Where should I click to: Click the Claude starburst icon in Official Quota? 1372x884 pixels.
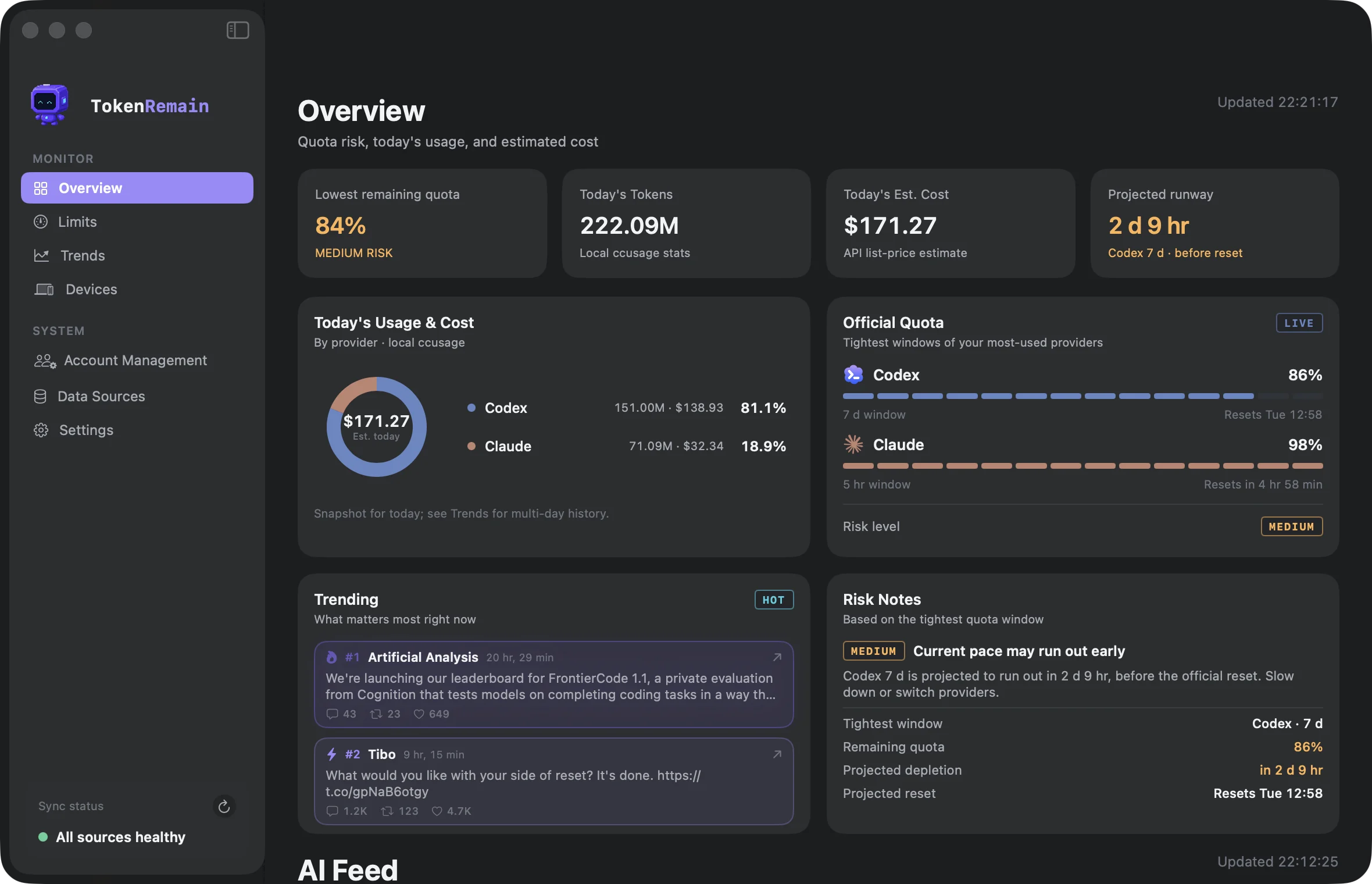[853, 444]
